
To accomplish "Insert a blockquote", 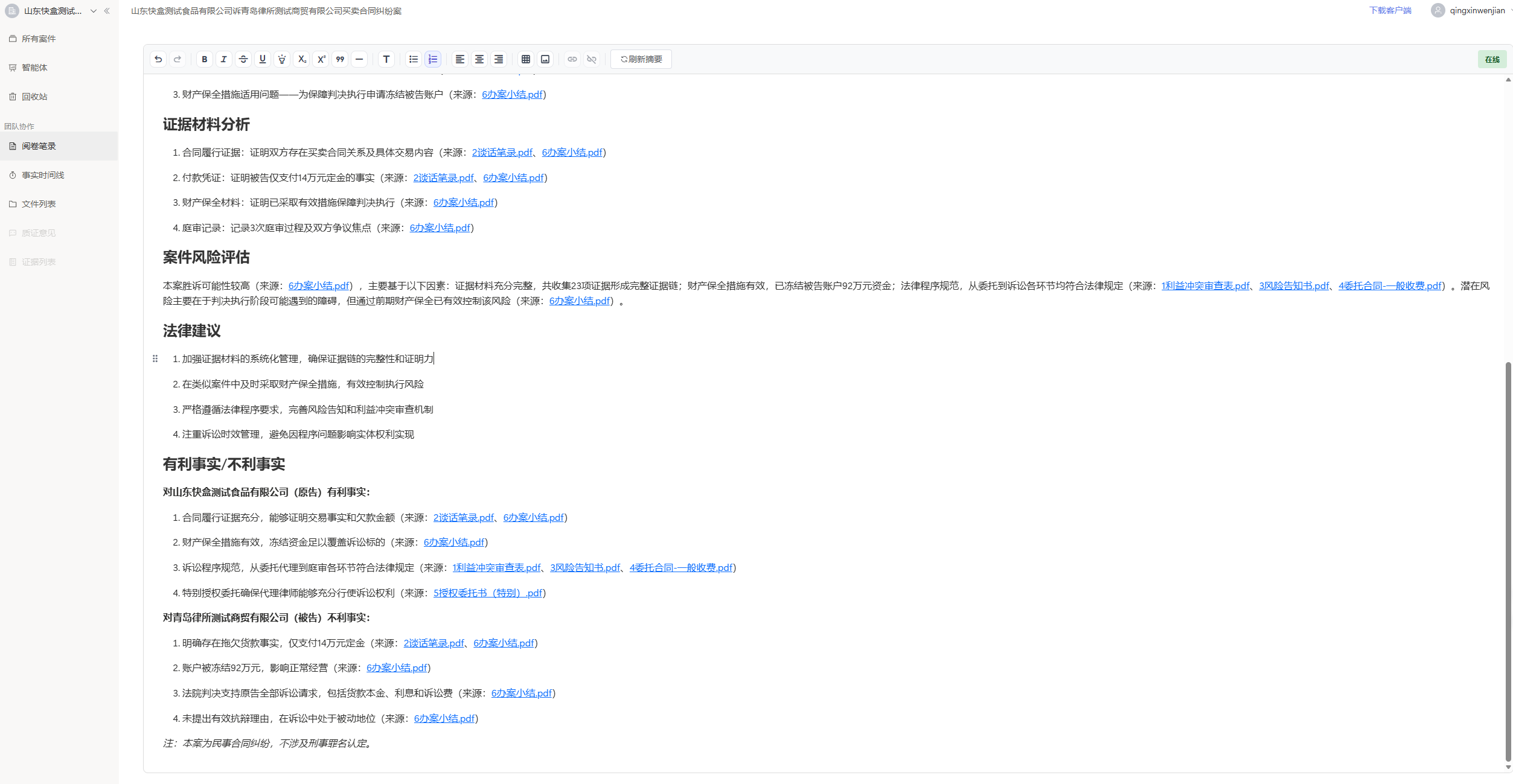I will tap(340, 59).
